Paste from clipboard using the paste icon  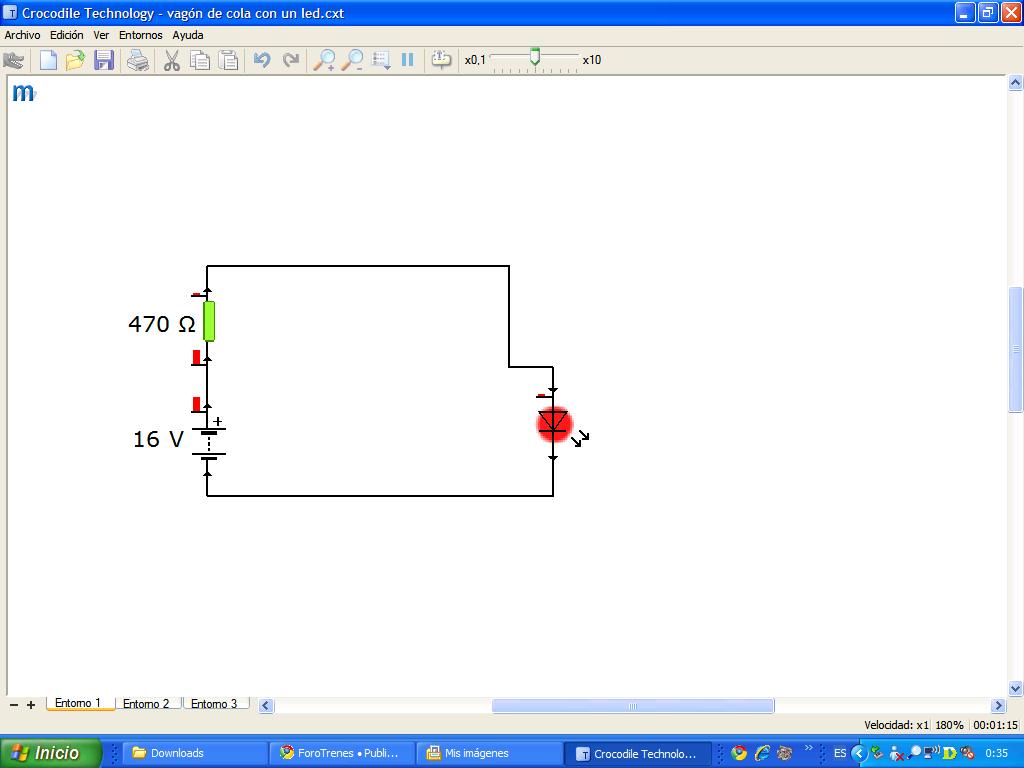[228, 60]
